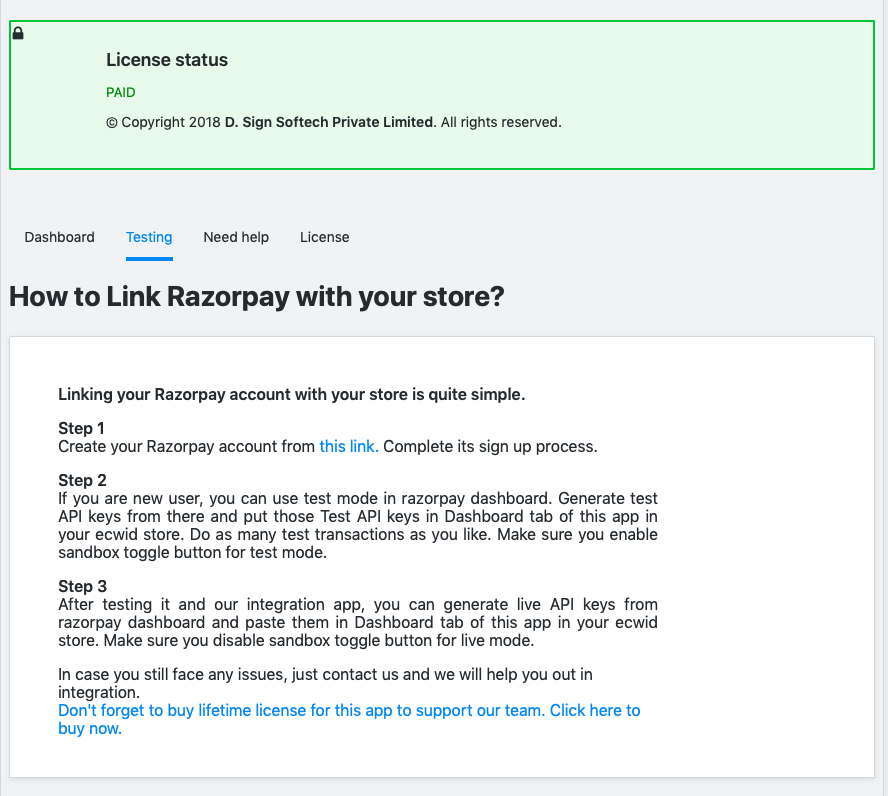Click the D. Sign Softech Private Limited text

click(x=331, y=122)
